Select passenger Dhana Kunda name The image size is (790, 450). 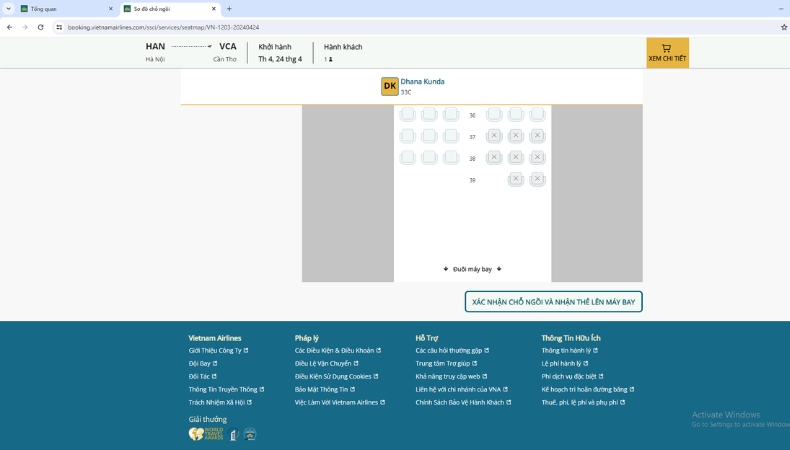click(x=422, y=82)
